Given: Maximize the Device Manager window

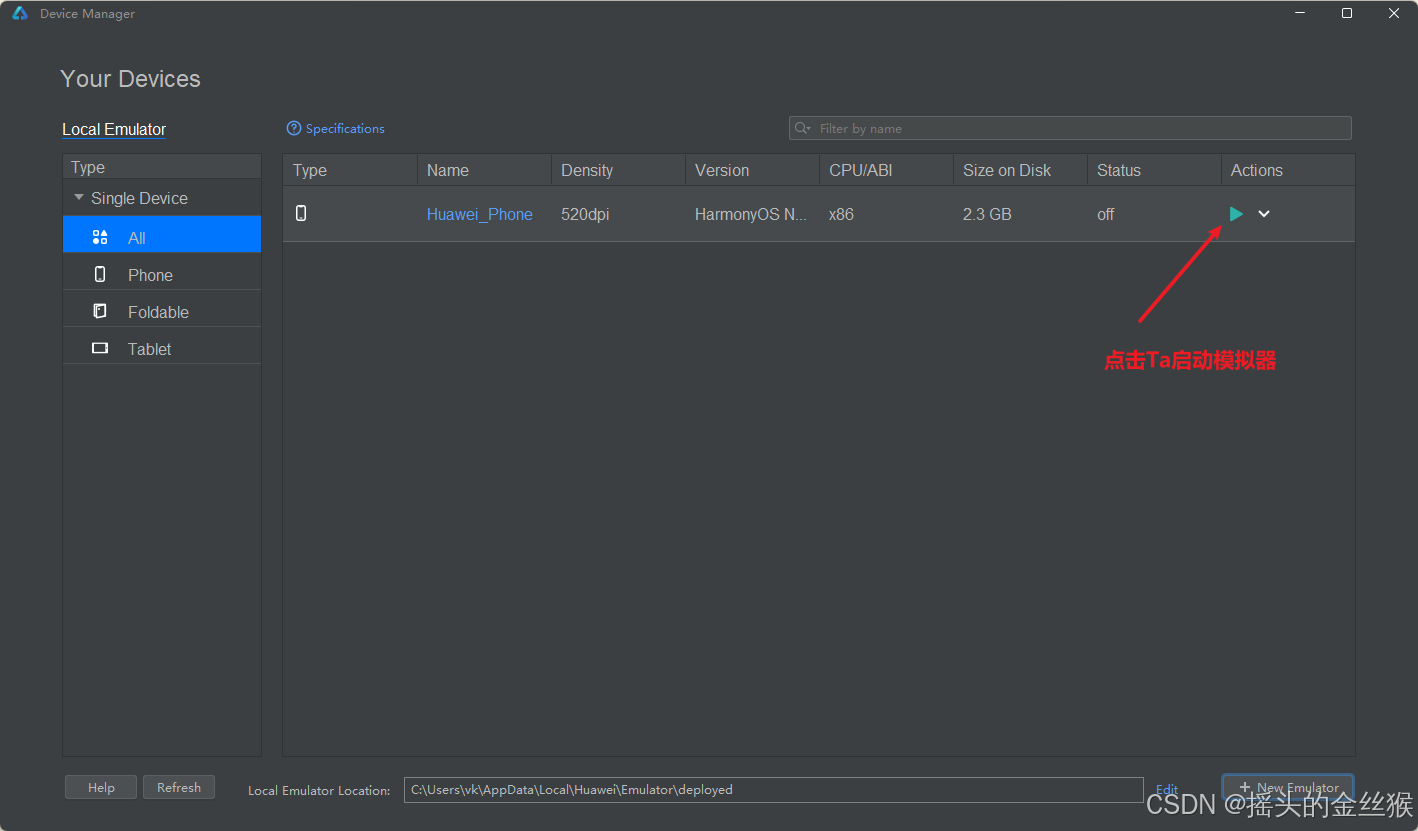Looking at the screenshot, I should (1347, 13).
